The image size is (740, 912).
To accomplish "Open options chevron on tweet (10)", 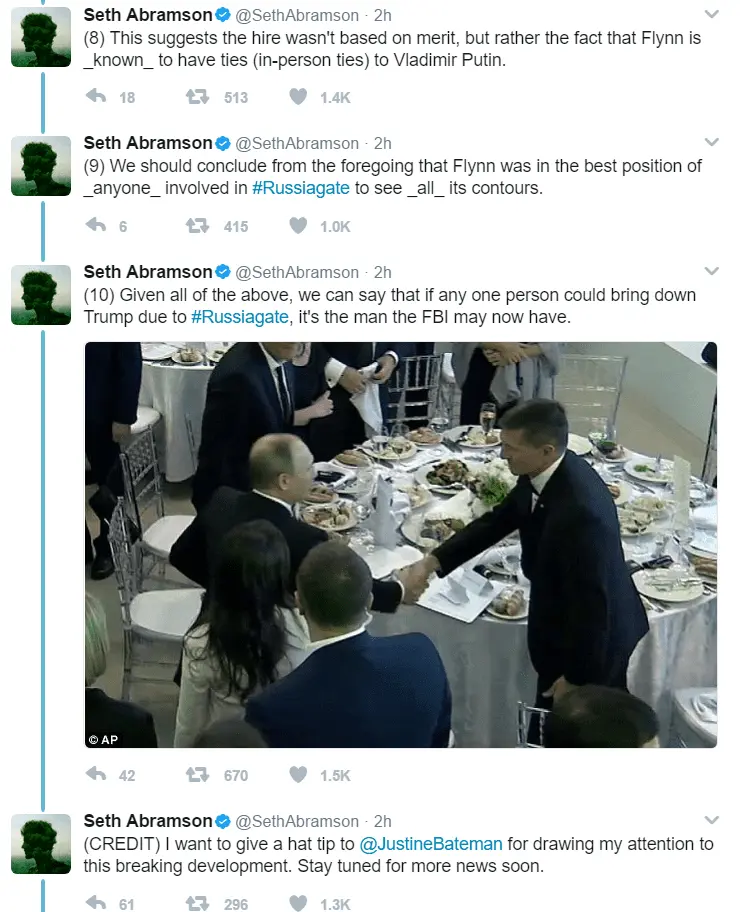I will (711, 272).
